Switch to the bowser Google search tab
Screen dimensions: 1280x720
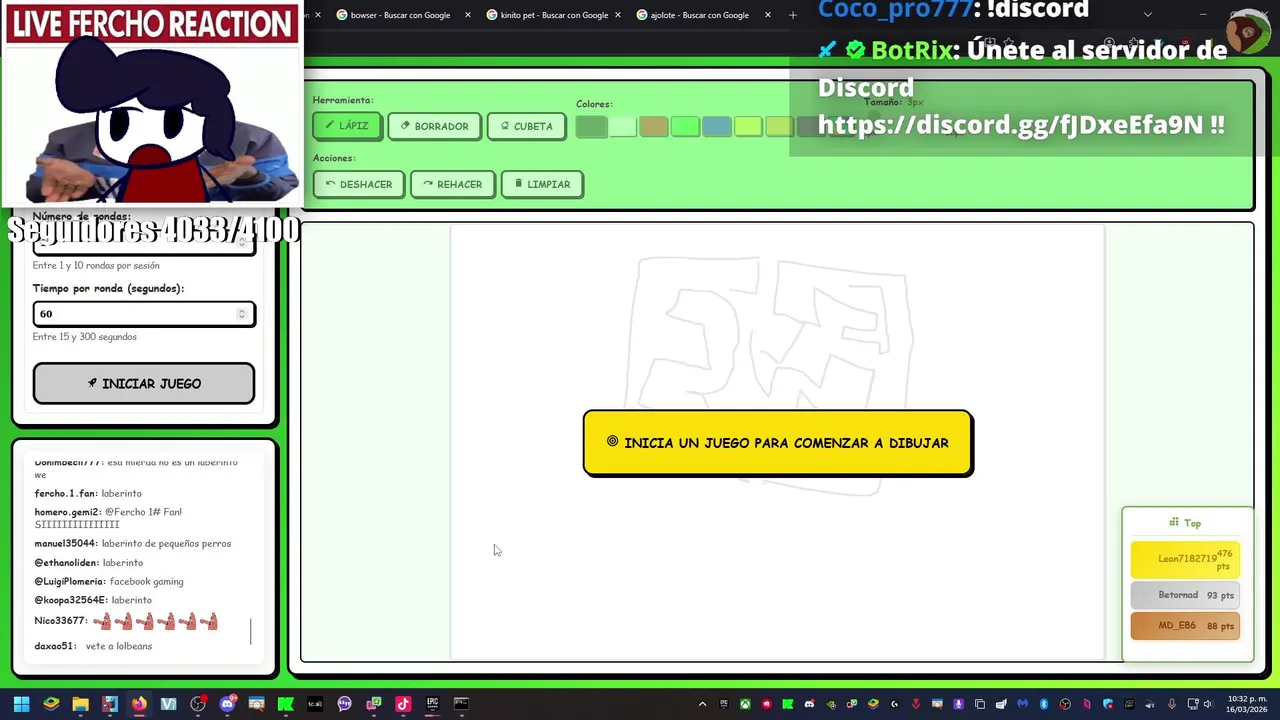click(400, 15)
